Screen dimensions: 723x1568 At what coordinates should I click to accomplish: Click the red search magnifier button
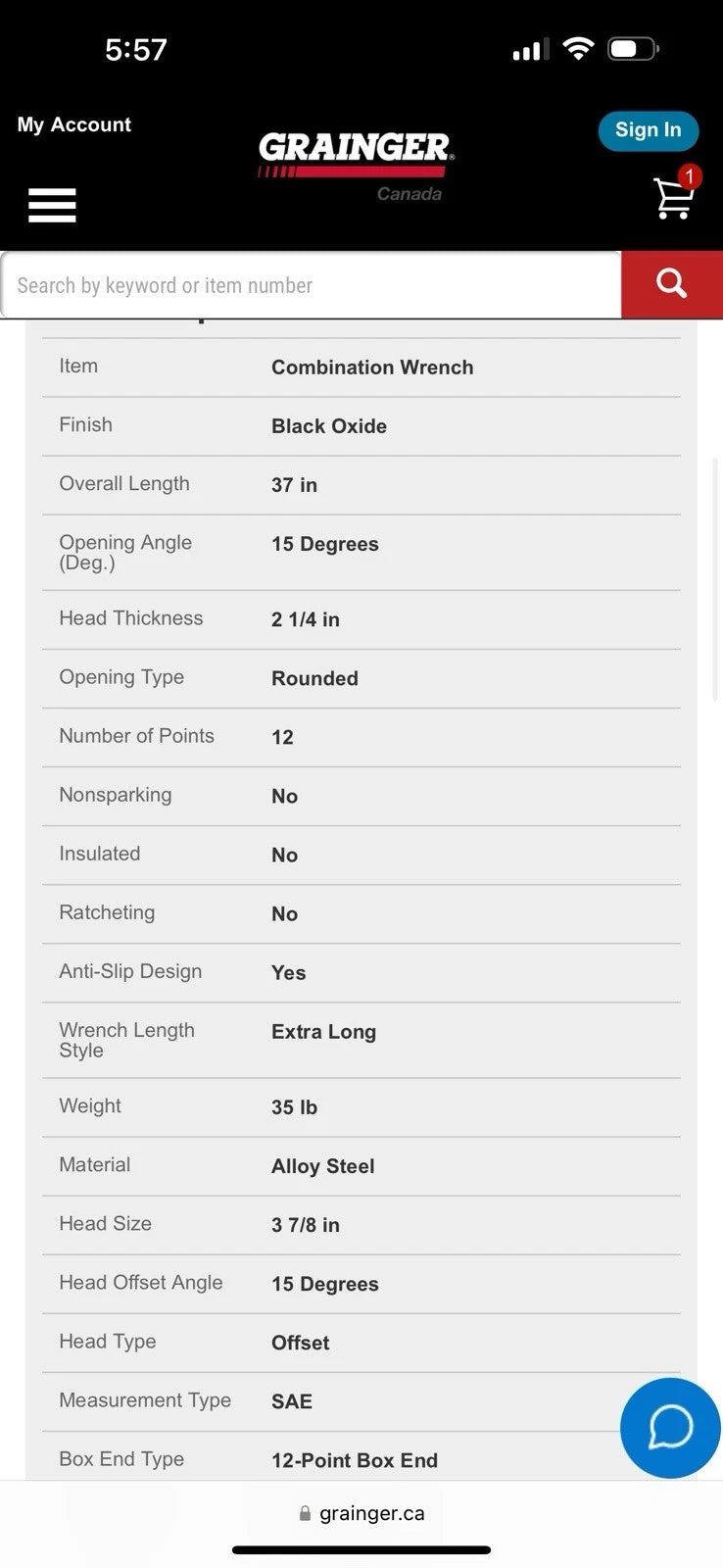tap(671, 284)
